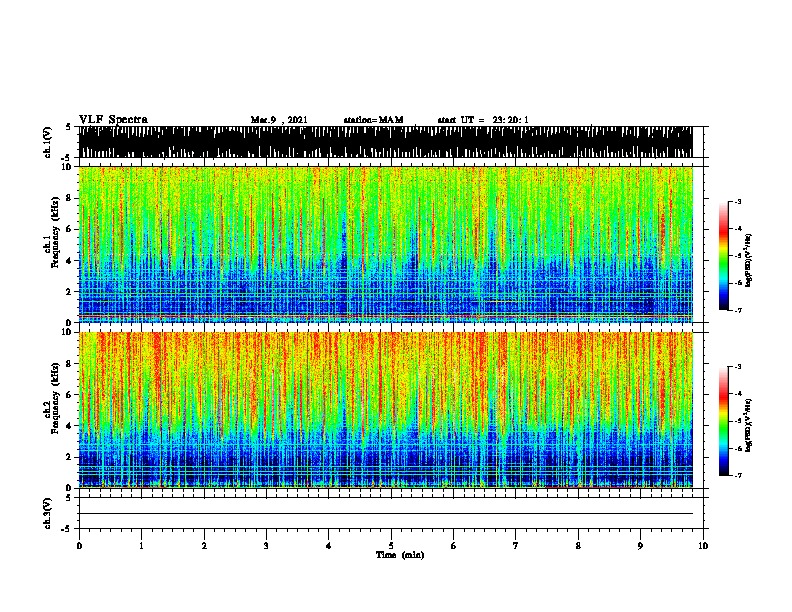Image resolution: width=792 pixels, height=612 pixels.
Task: Click the ch.2 spectrogram plot area
Action: (385, 410)
